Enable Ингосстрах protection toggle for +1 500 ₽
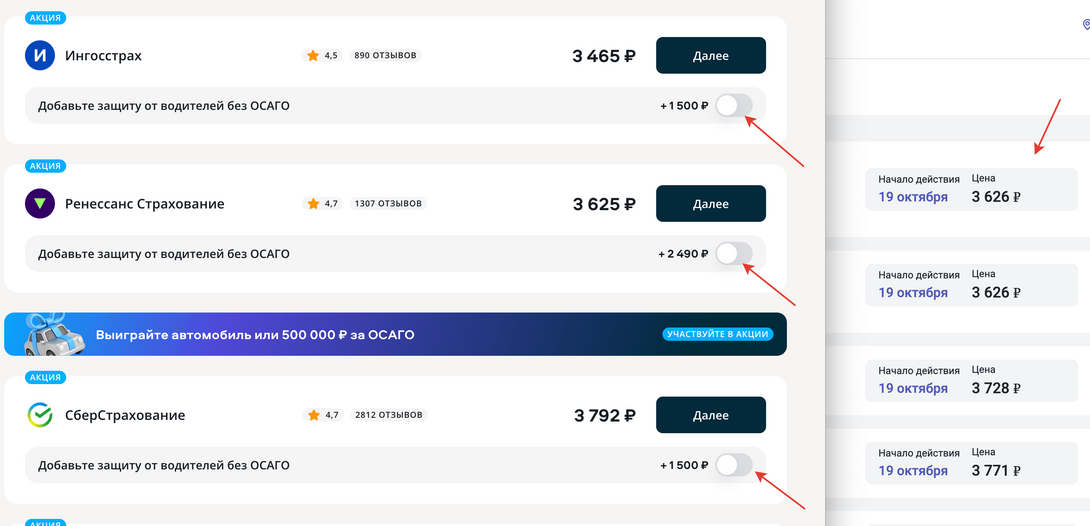1090x526 pixels. (x=734, y=105)
